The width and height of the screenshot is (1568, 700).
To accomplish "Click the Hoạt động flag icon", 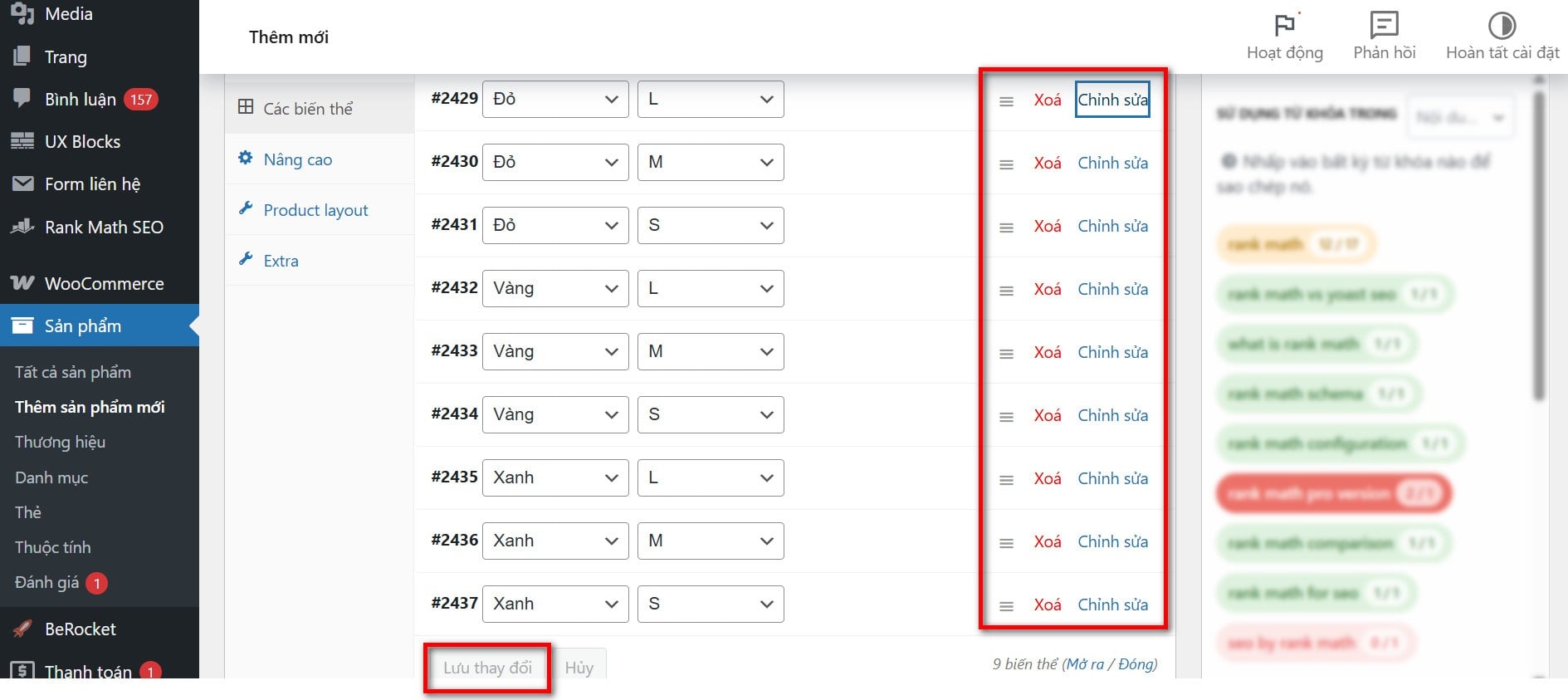I will [1284, 25].
